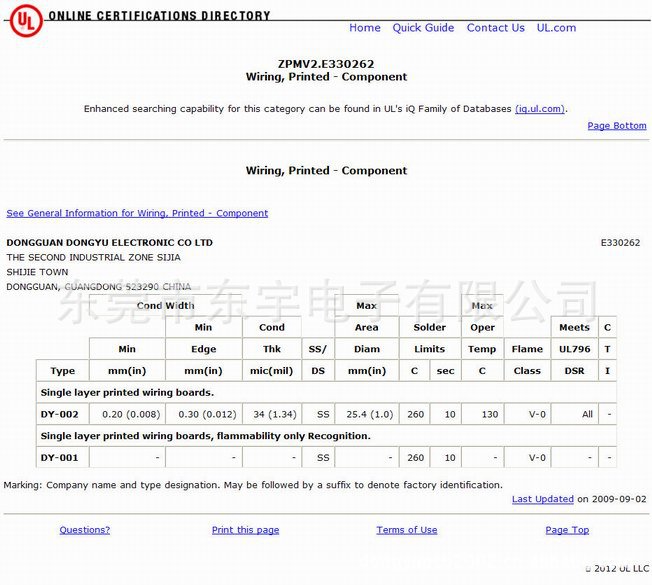652x585 pixels.
Task: Select the 2012 UL LLC copyright text
Action: [x=617, y=568]
